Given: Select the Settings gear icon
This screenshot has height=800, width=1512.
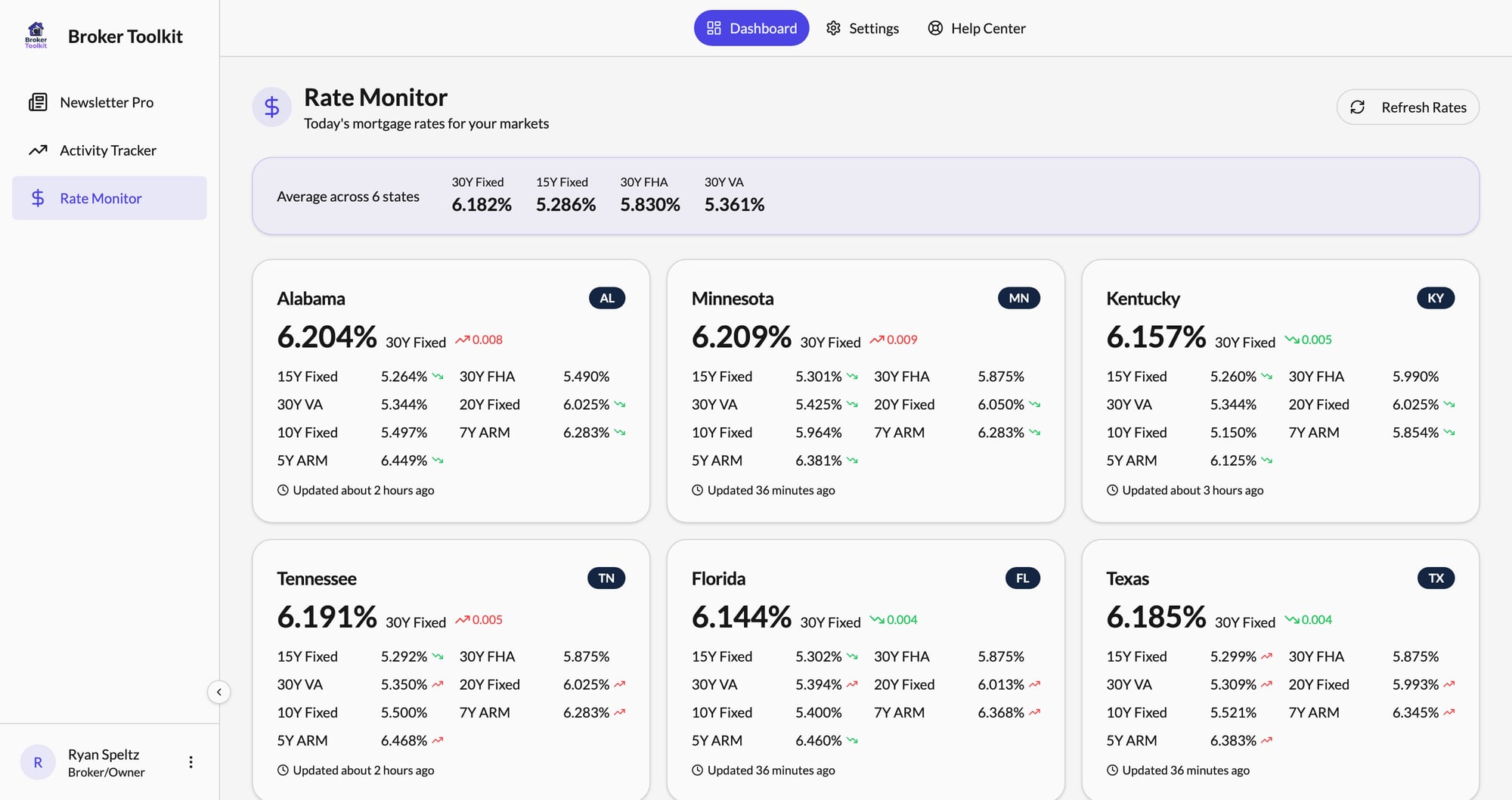Looking at the screenshot, I should point(833,27).
